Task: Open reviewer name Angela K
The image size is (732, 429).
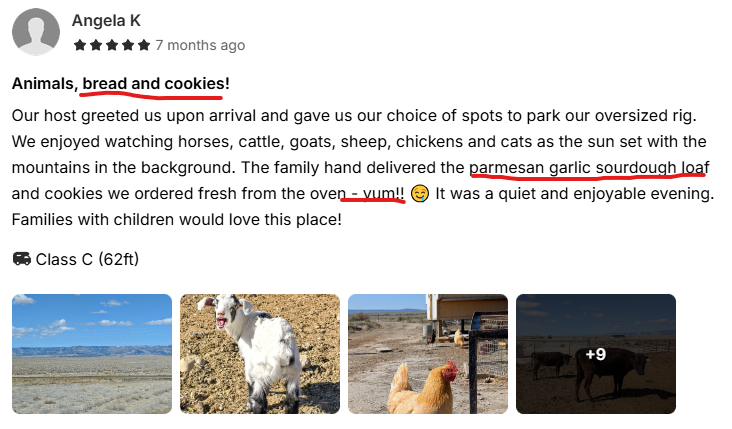Action: click(104, 20)
